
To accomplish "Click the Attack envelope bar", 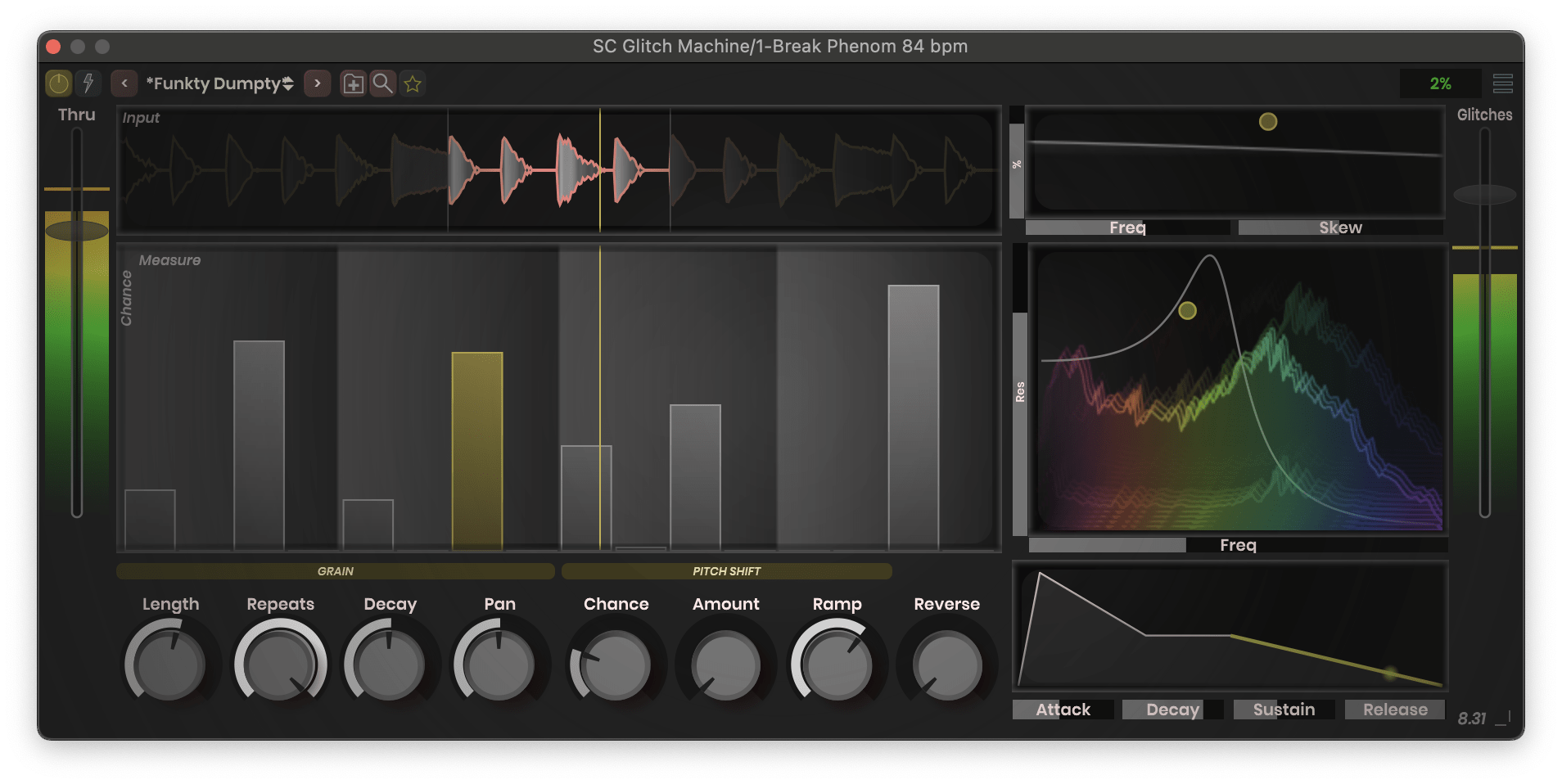I will (1063, 710).
